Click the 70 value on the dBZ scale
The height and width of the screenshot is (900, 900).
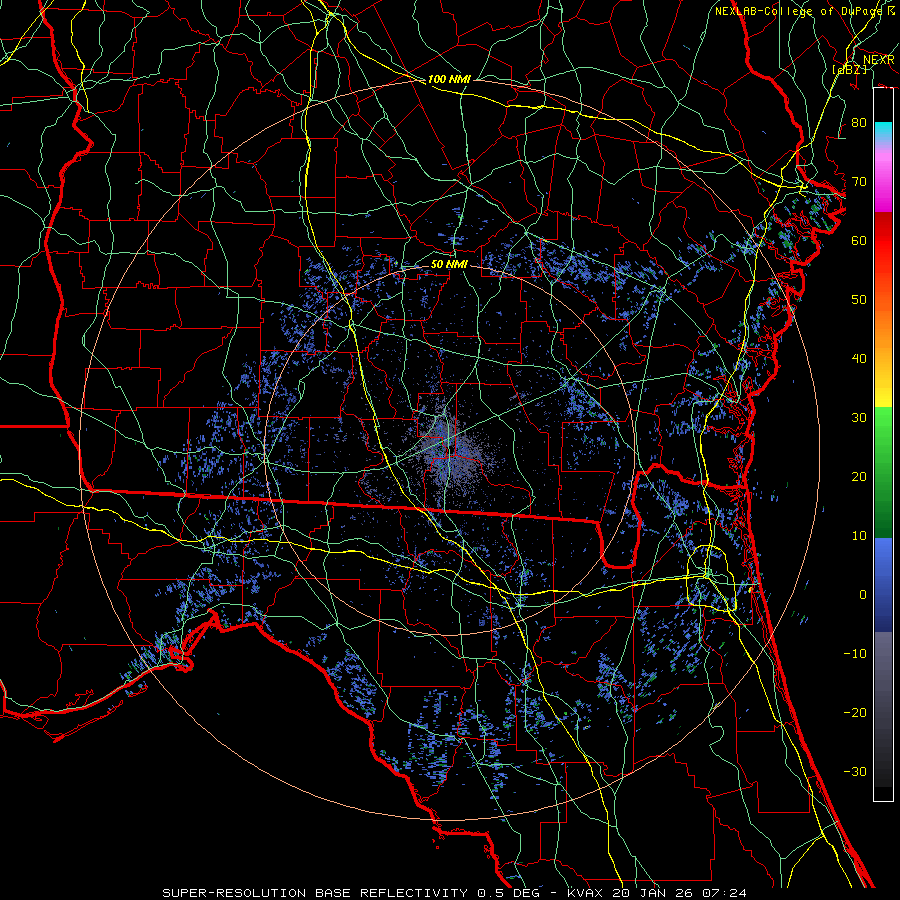click(x=859, y=181)
